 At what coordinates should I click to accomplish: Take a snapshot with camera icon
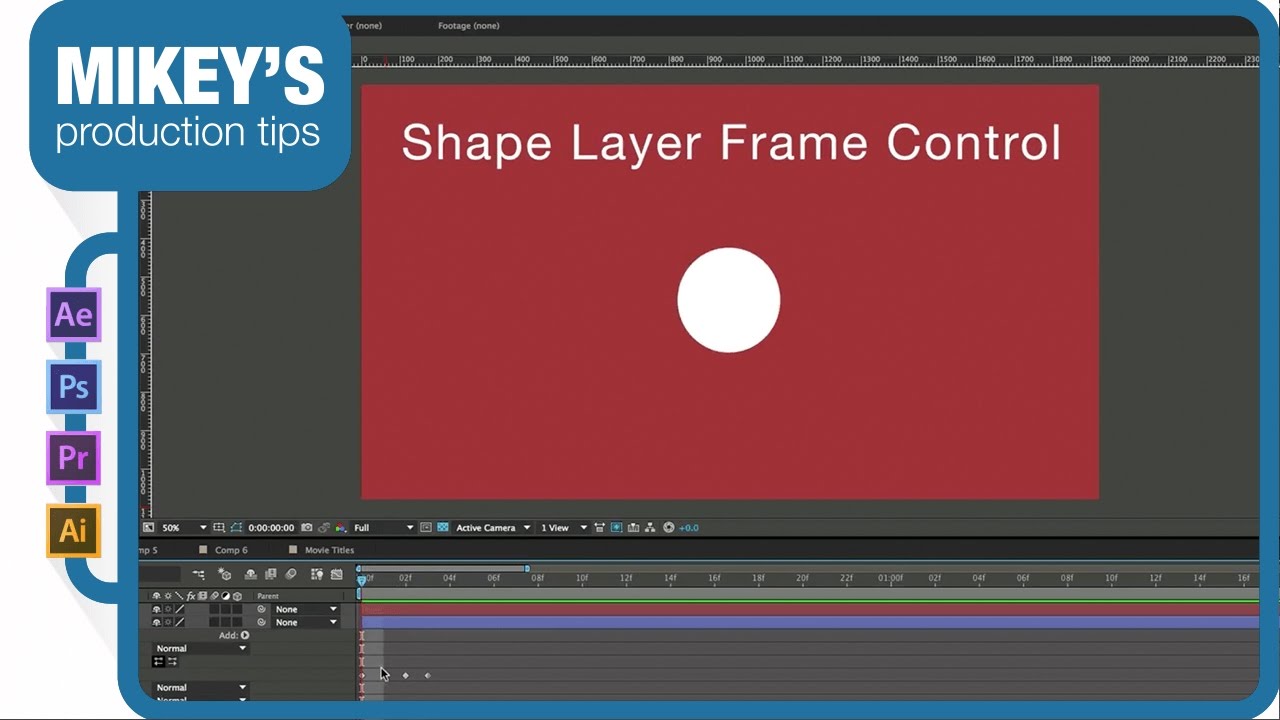click(306, 527)
